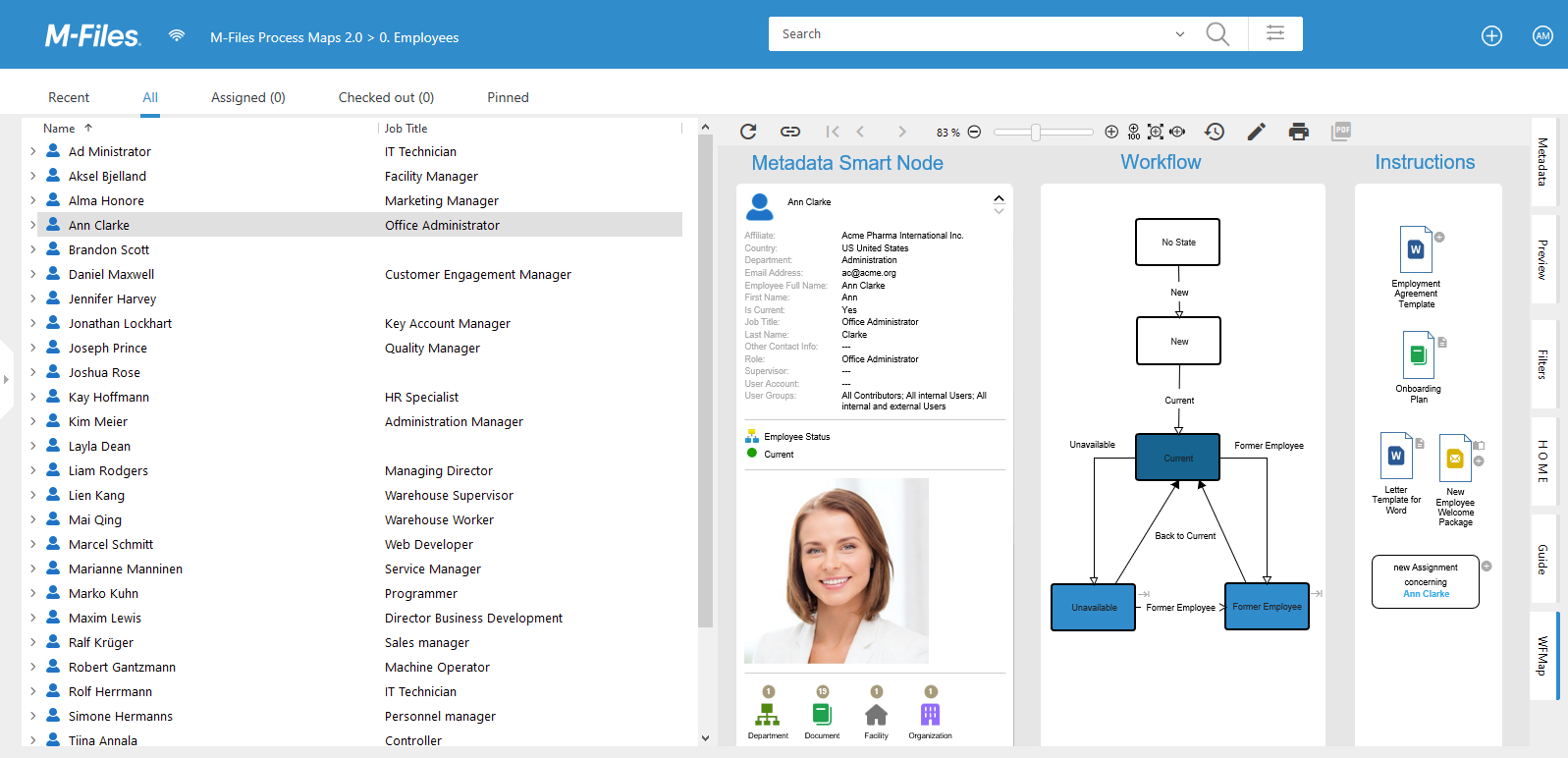Open the advanced search options icon
This screenshot has width=1568, height=758.
[1275, 33]
